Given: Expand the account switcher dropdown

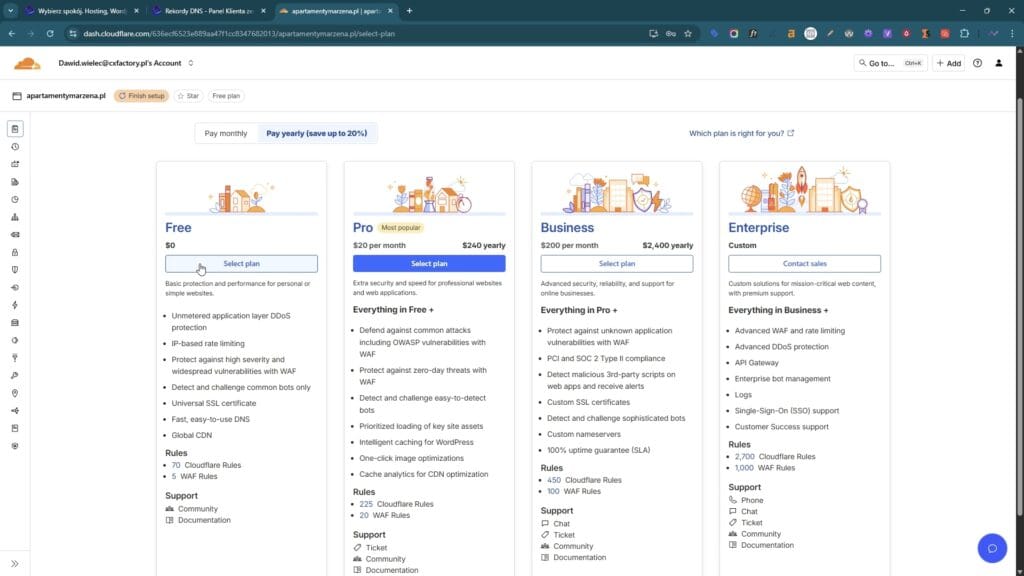Looking at the screenshot, I should click(x=191, y=63).
